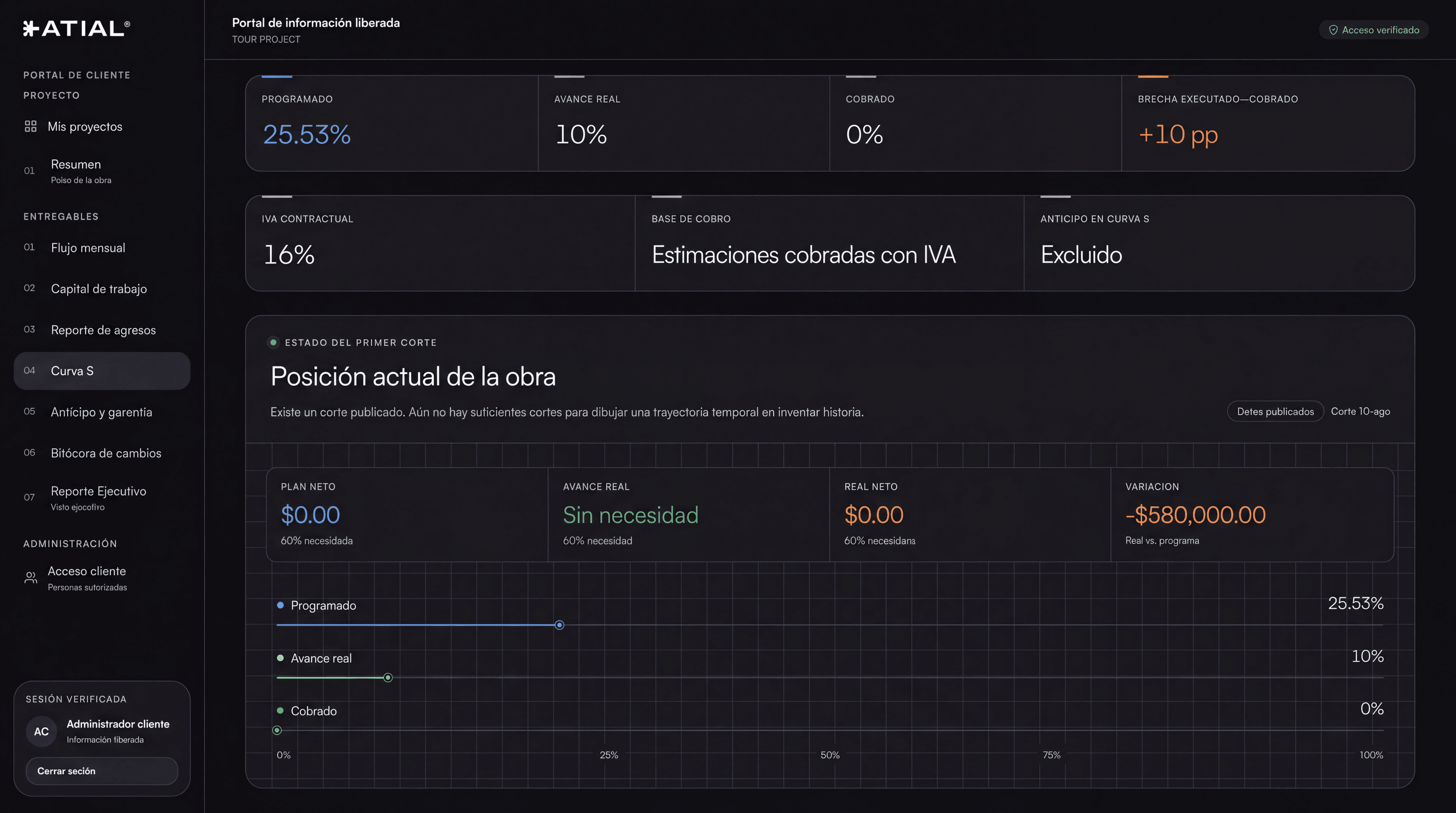Click the Excluido anticipo value

tap(1081, 255)
